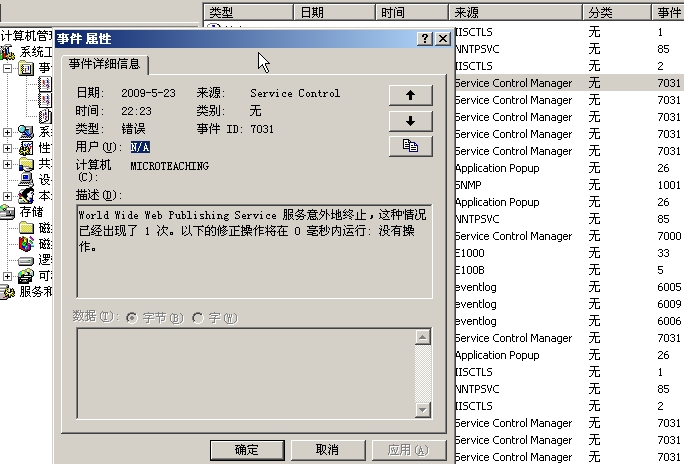Select the first log icon under Event Viewer
The image size is (684, 464).
click(45, 84)
